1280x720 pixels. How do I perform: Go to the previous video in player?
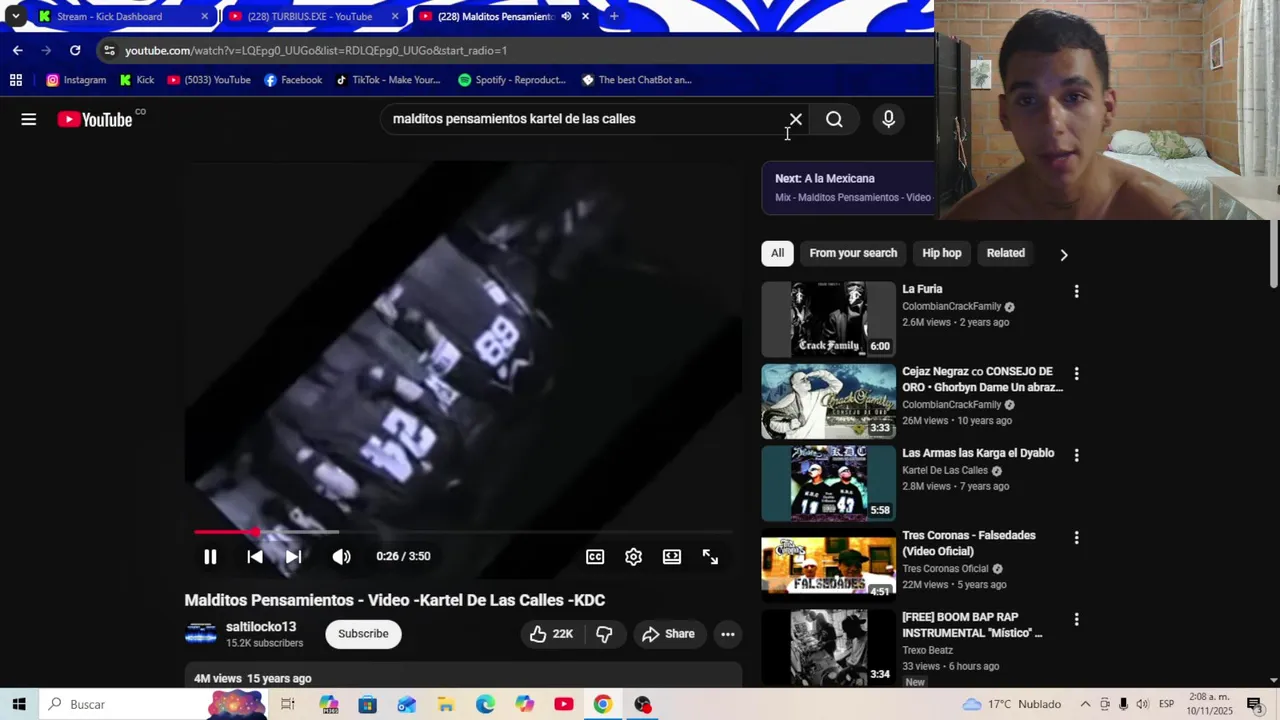[x=255, y=556]
